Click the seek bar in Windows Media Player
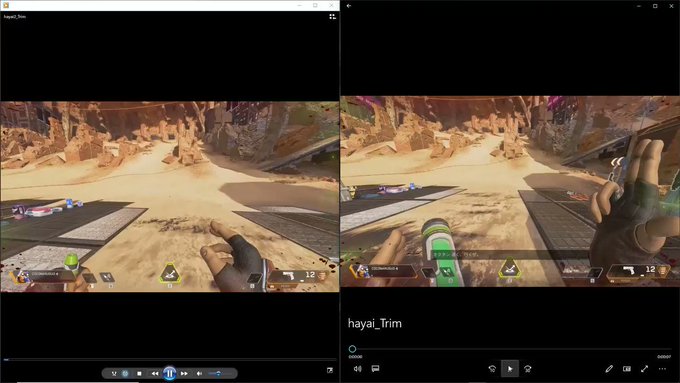Viewport: 680px width, 383px height. (x=170, y=359)
